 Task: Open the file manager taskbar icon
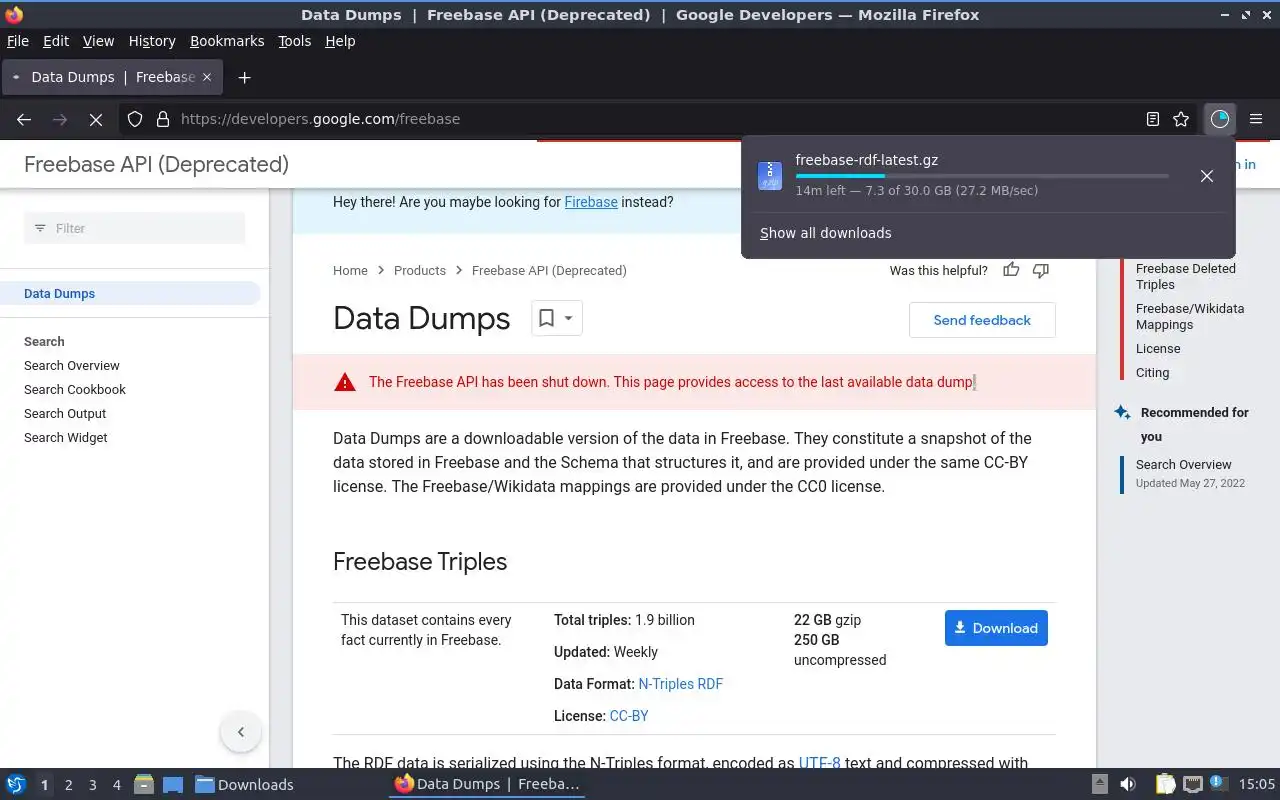(143, 784)
